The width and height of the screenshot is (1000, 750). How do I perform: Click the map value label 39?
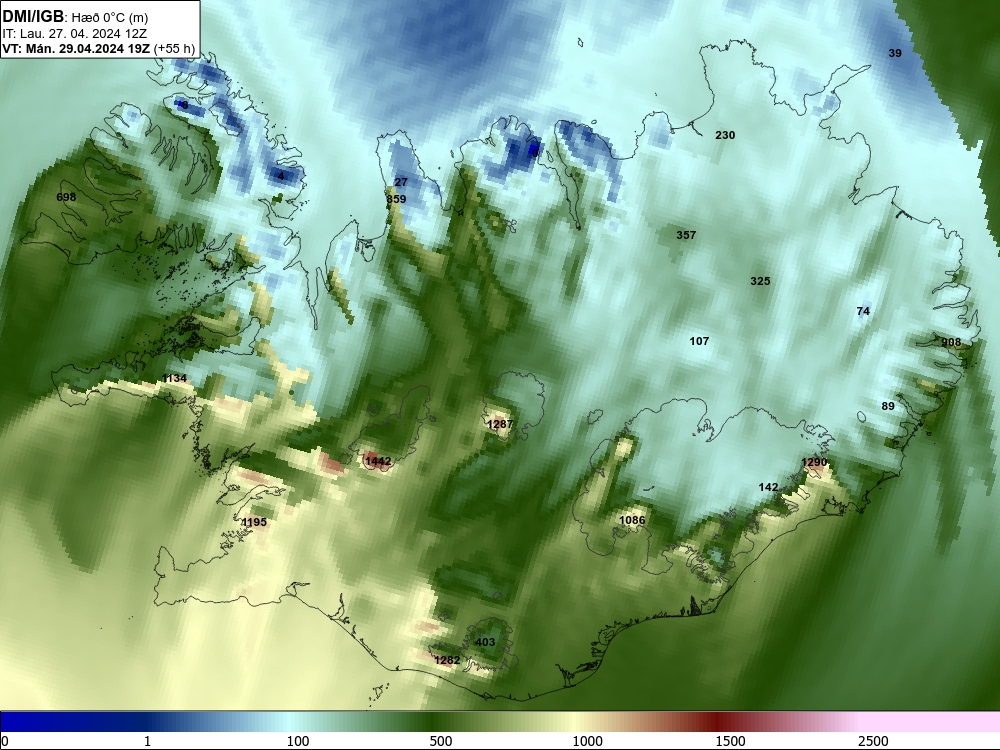tap(895, 54)
